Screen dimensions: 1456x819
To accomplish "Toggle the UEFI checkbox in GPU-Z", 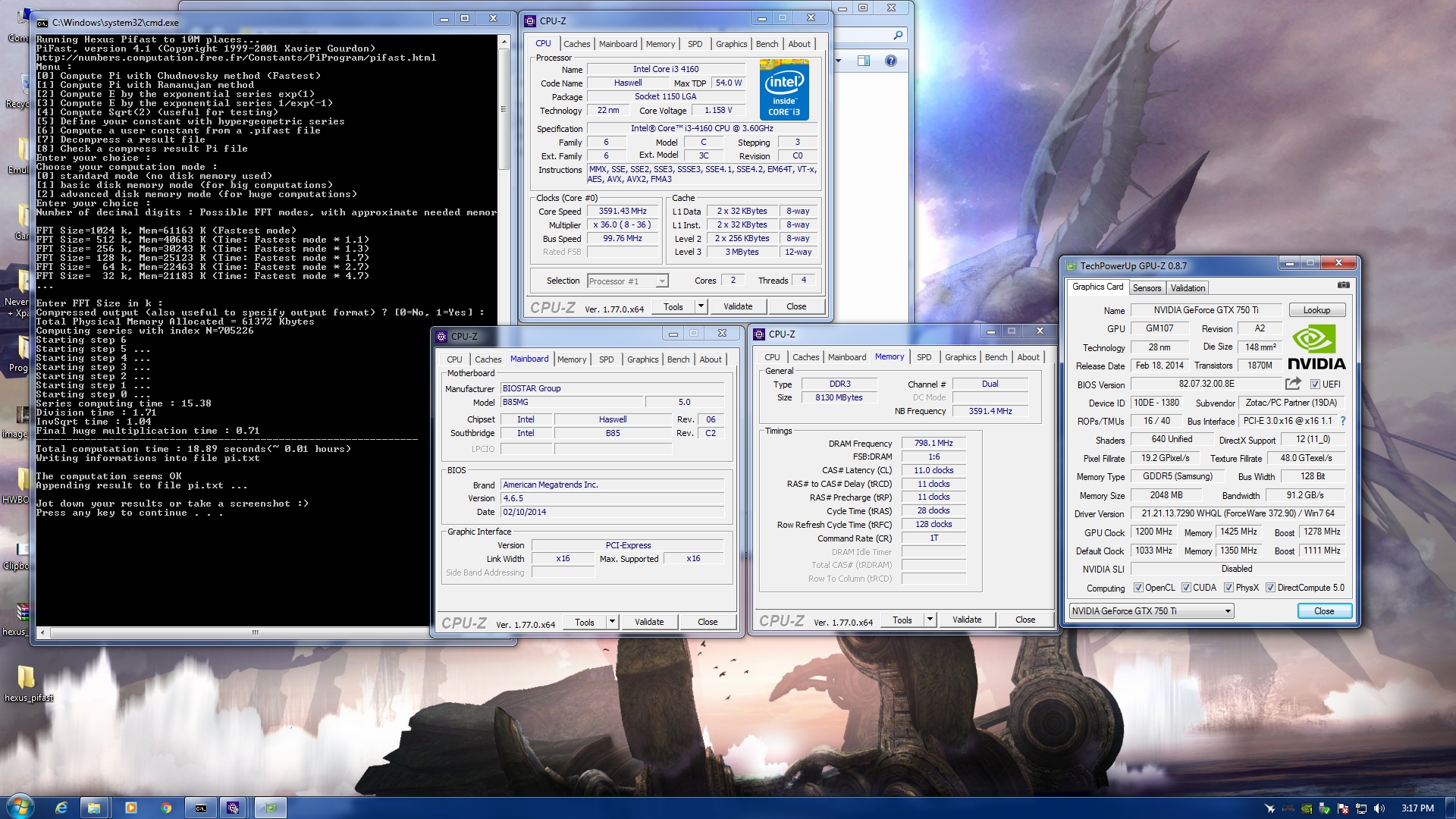I will (x=1316, y=384).
